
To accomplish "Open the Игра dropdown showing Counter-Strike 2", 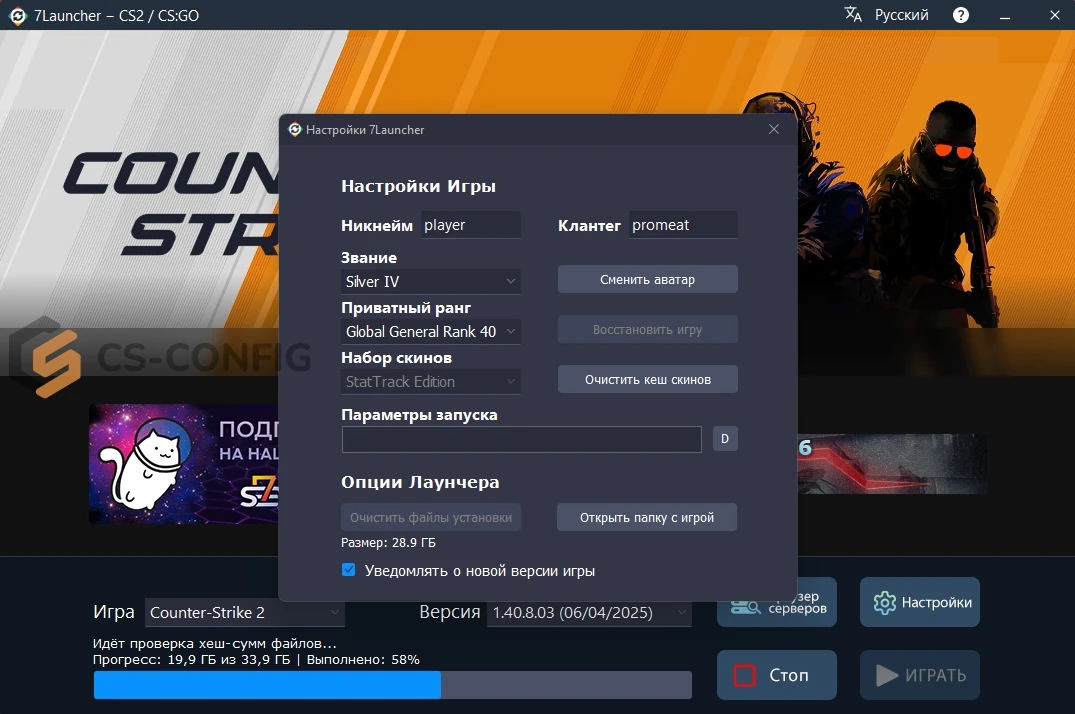I will pyautogui.click(x=244, y=612).
